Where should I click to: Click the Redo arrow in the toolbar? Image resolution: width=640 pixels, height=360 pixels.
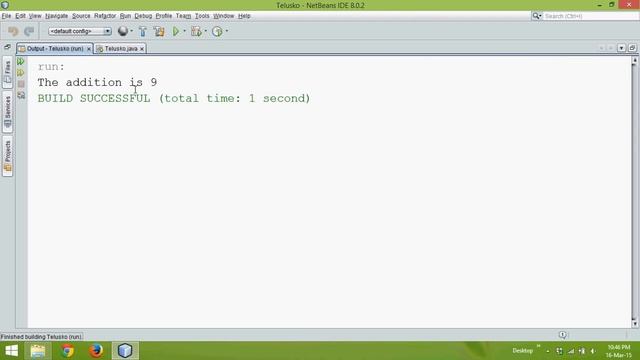[x=29, y=31]
